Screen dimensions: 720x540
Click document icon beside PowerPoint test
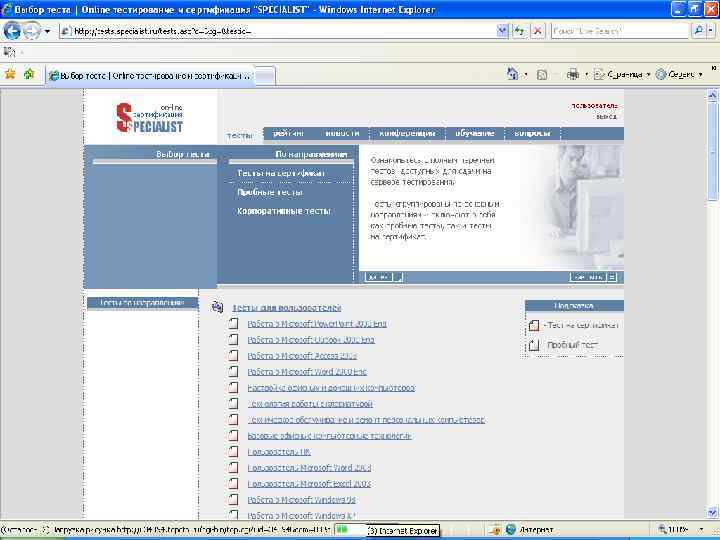[233, 323]
